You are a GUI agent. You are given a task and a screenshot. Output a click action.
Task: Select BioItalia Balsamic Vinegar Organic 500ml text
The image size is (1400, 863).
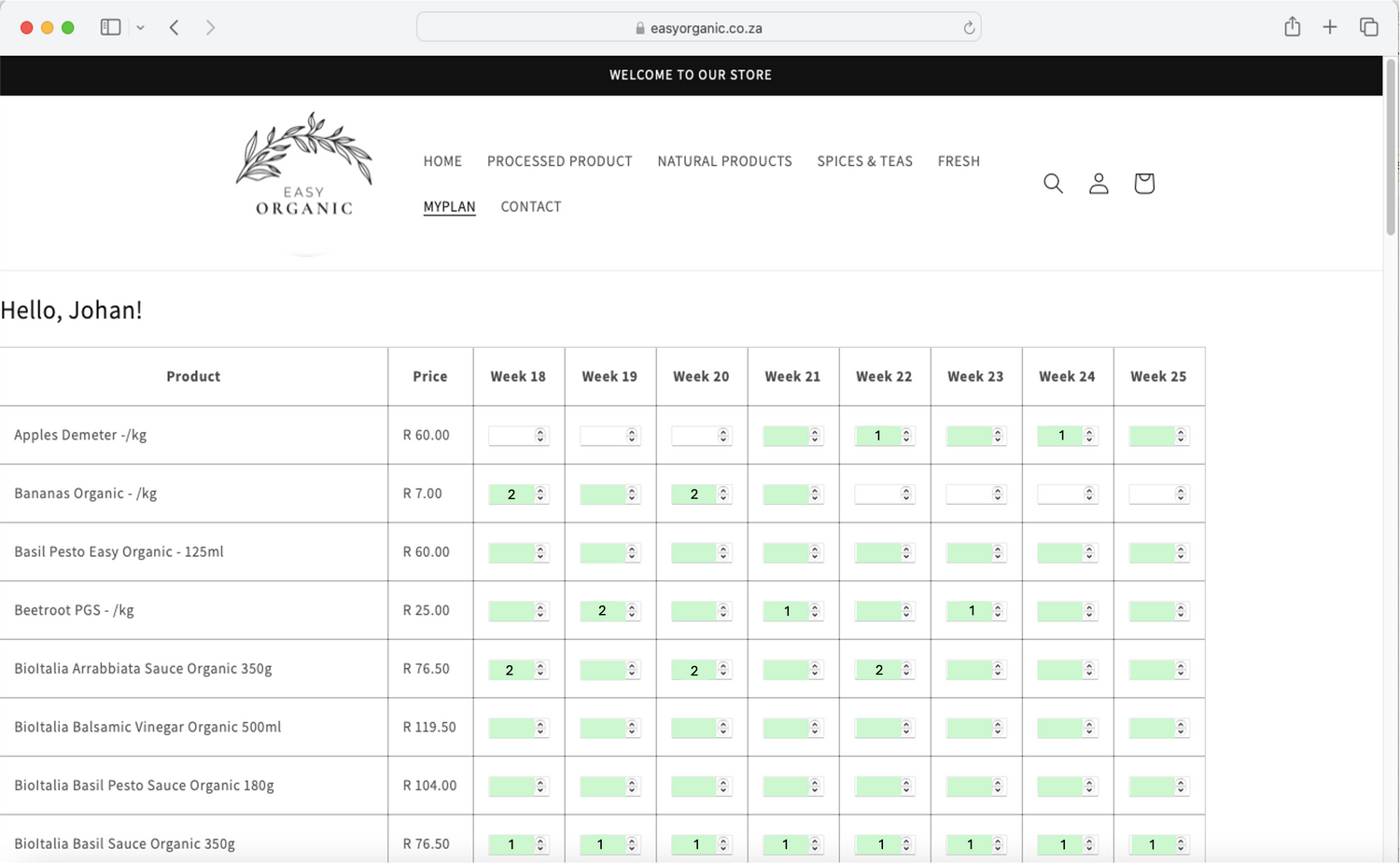147,727
